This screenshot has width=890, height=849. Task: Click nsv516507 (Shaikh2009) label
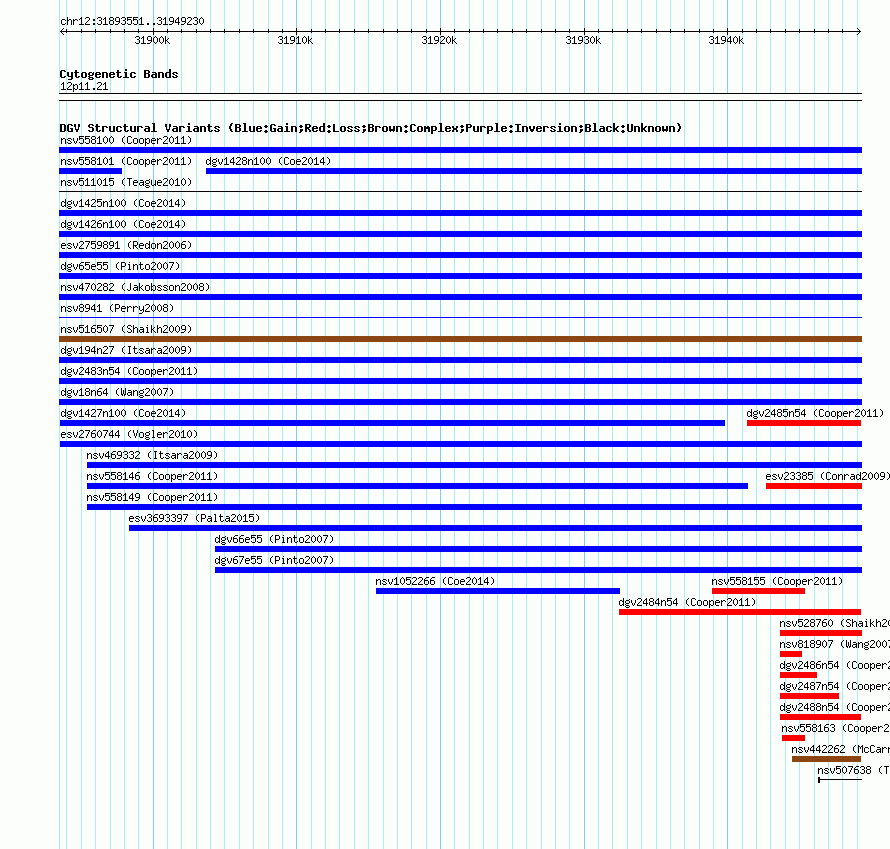coord(126,329)
